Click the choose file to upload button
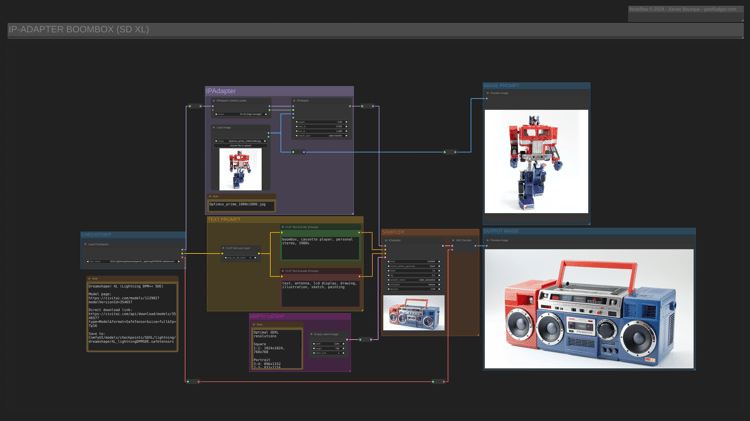 pos(240,146)
